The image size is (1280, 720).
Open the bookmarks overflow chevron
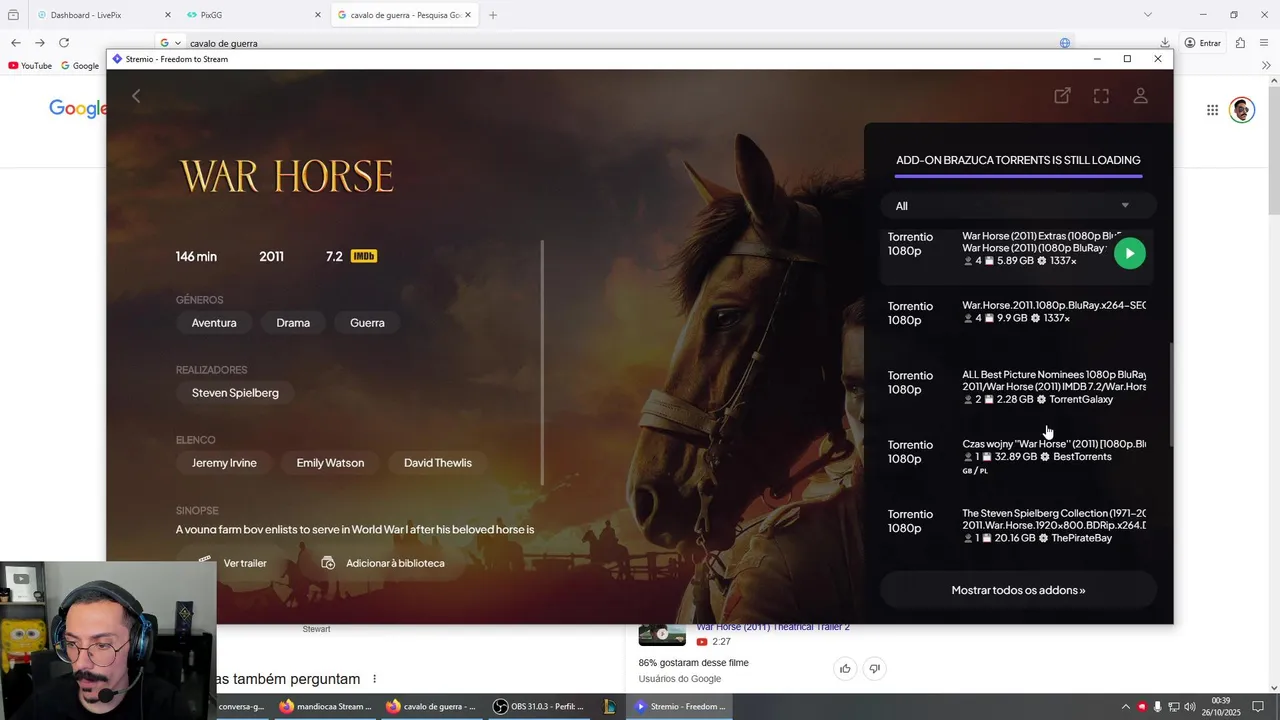1266,66
